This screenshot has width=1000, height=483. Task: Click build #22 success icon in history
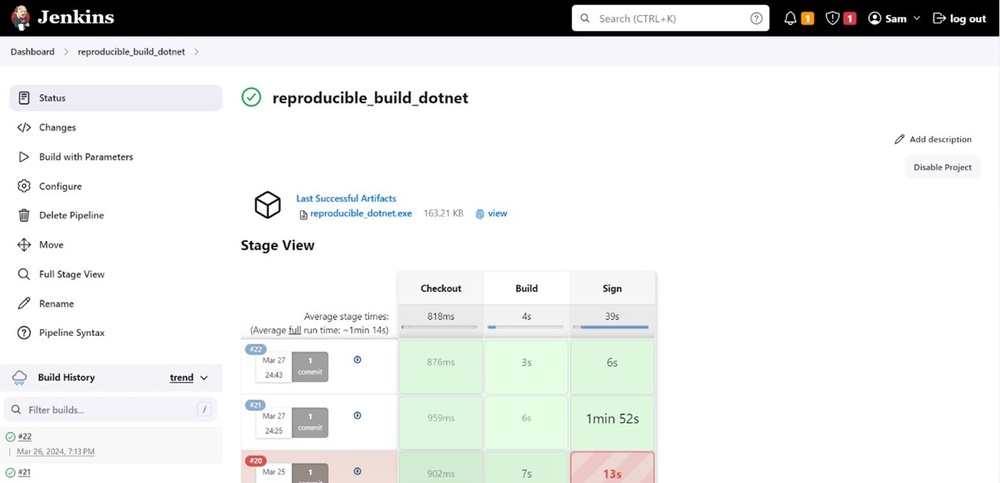[10, 436]
